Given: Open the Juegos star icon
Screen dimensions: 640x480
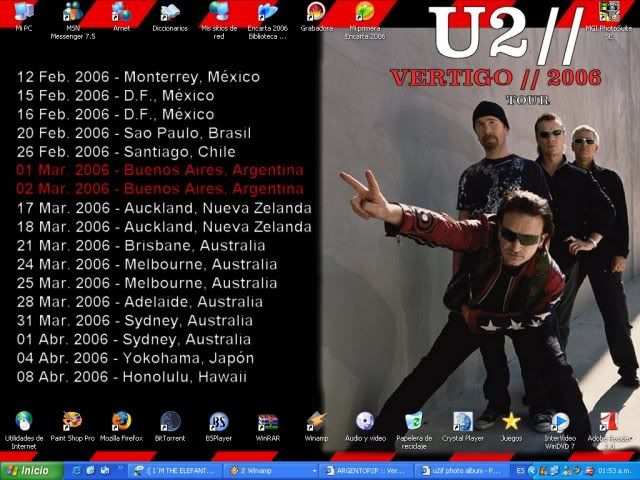Looking at the screenshot, I should click(511, 422).
